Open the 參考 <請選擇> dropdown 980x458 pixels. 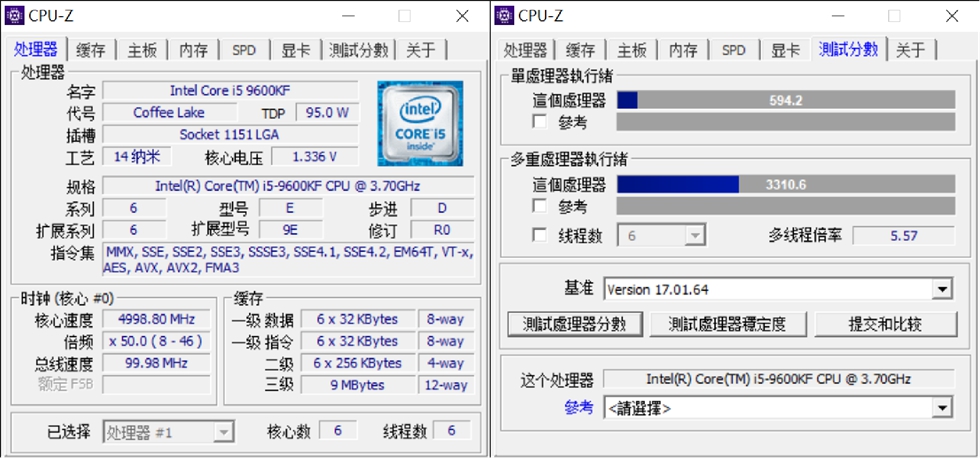(x=778, y=409)
